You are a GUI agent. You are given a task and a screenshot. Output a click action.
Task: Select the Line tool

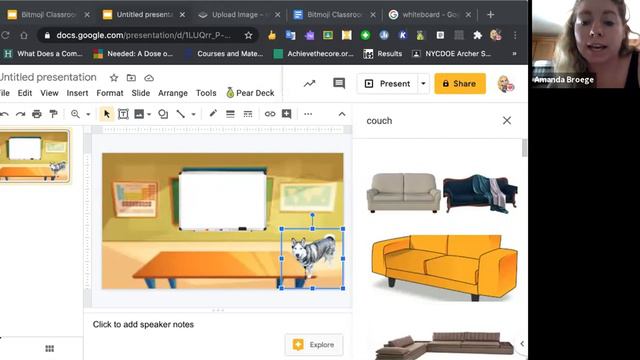180,114
